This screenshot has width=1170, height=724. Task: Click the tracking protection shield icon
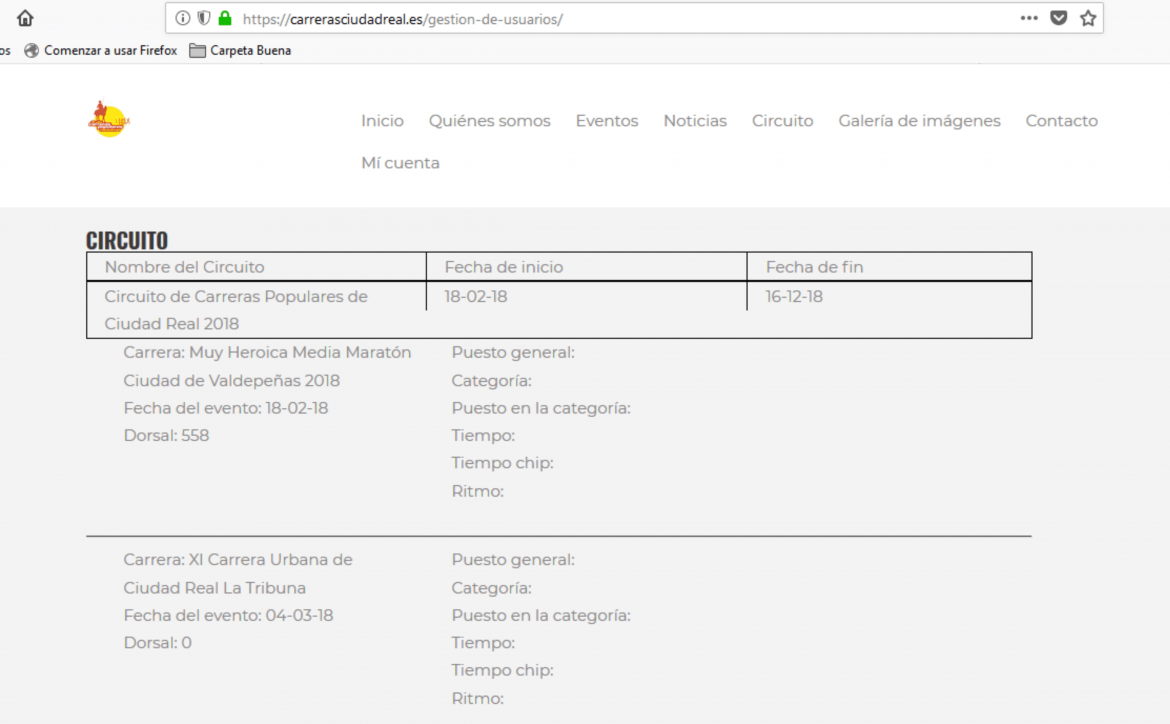(204, 18)
